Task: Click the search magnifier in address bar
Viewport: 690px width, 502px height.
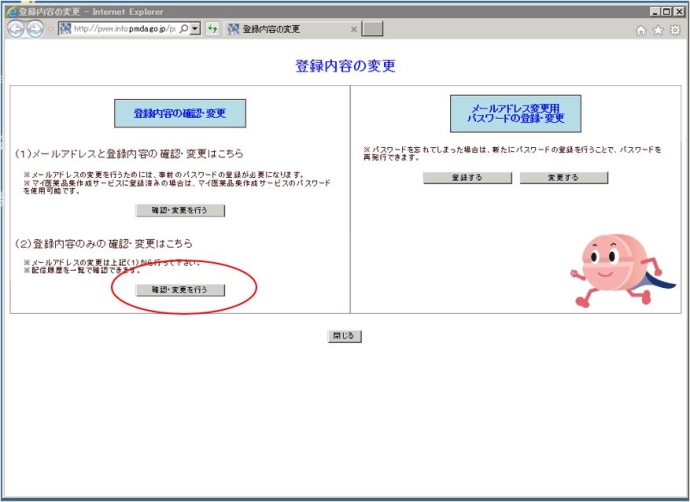Action: [184, 29]
